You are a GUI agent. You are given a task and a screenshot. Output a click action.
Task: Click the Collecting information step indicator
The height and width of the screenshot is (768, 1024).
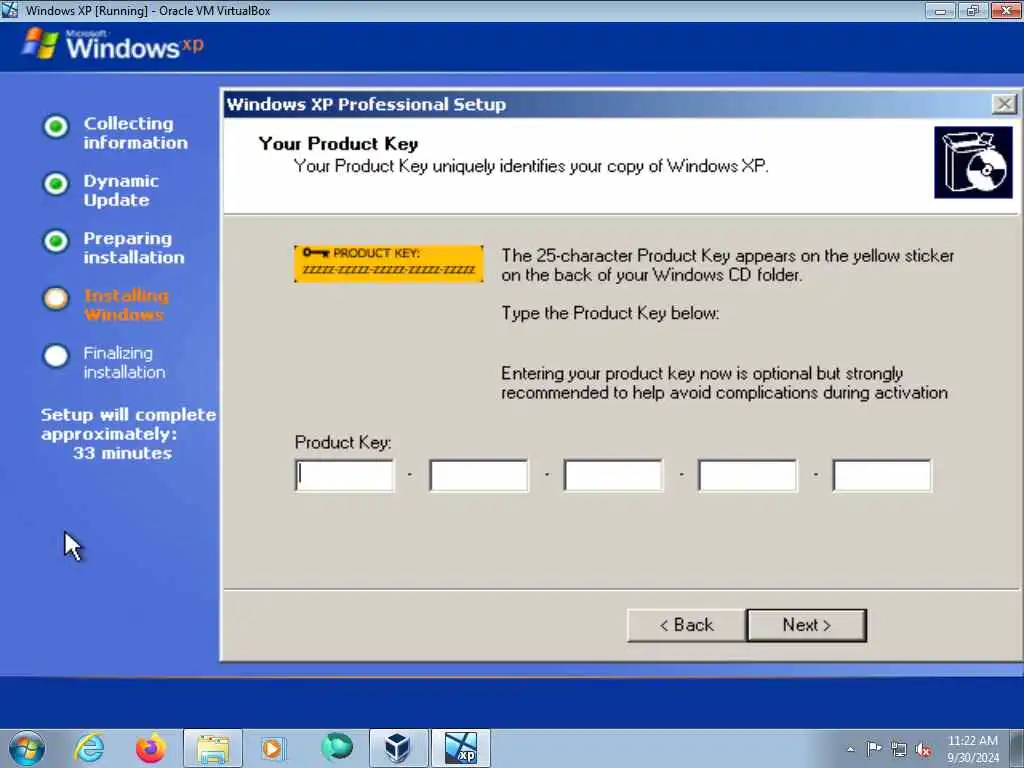[56, 126]
